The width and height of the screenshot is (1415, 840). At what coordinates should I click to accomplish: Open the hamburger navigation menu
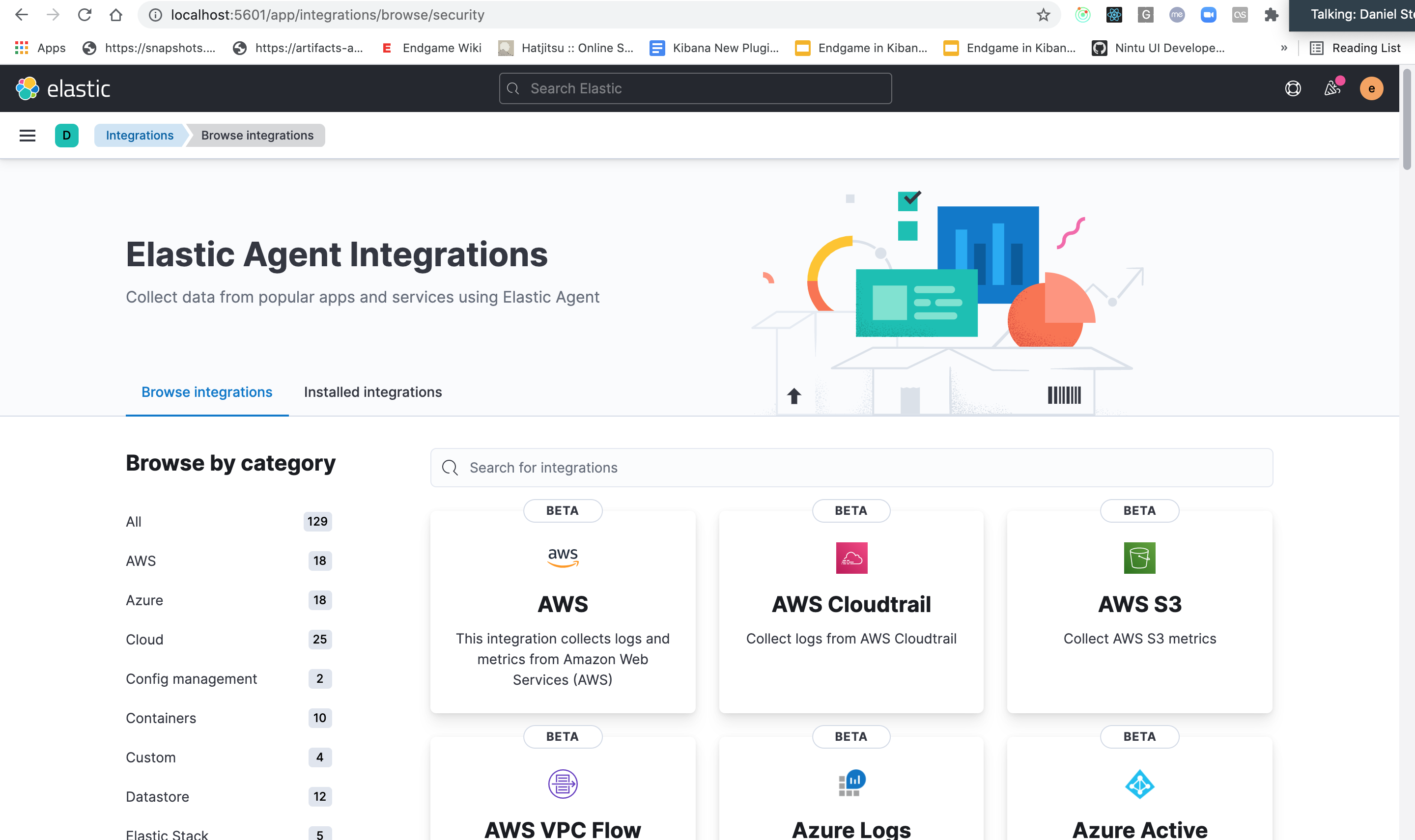27,135
